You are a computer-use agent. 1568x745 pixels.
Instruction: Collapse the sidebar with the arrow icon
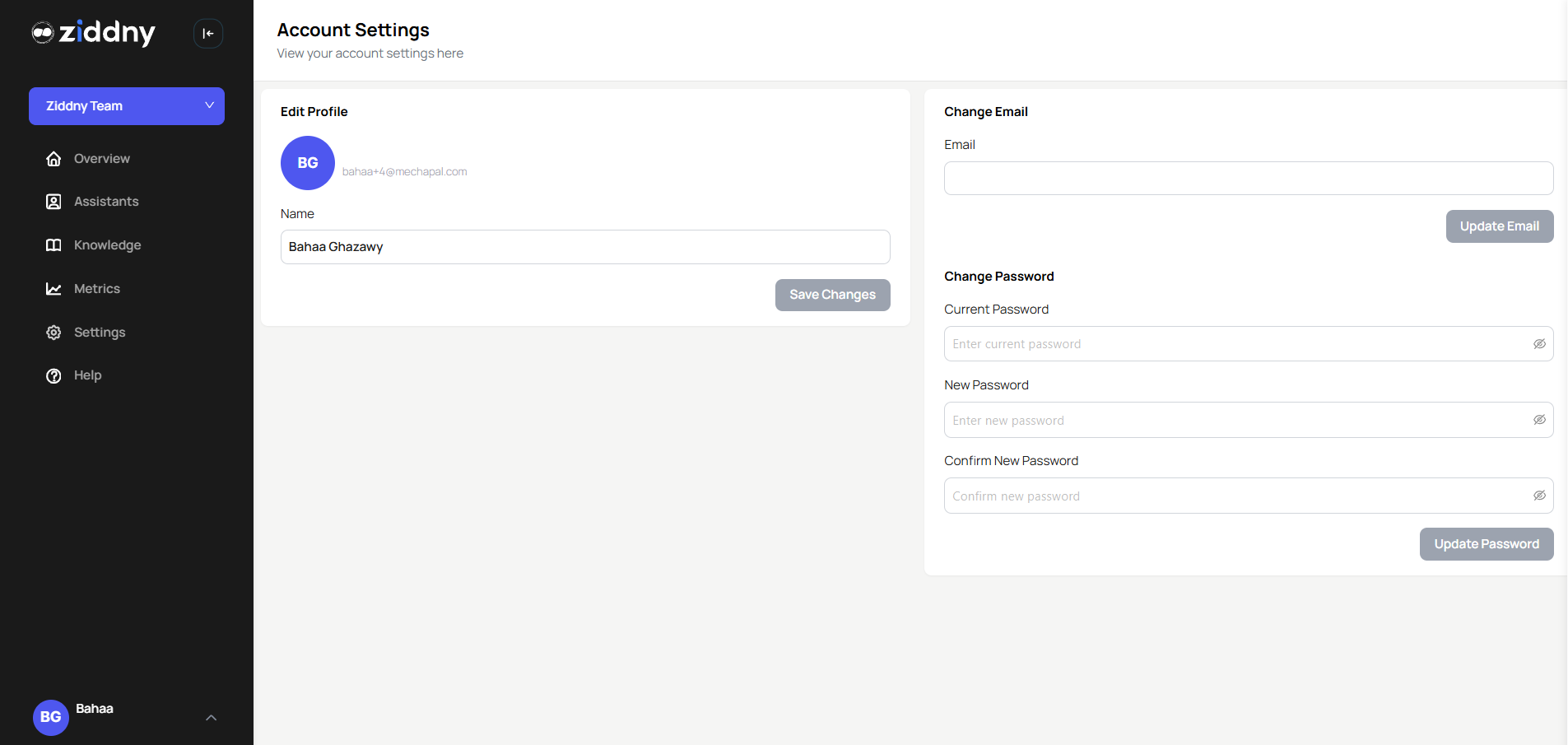tap(207, 33)
